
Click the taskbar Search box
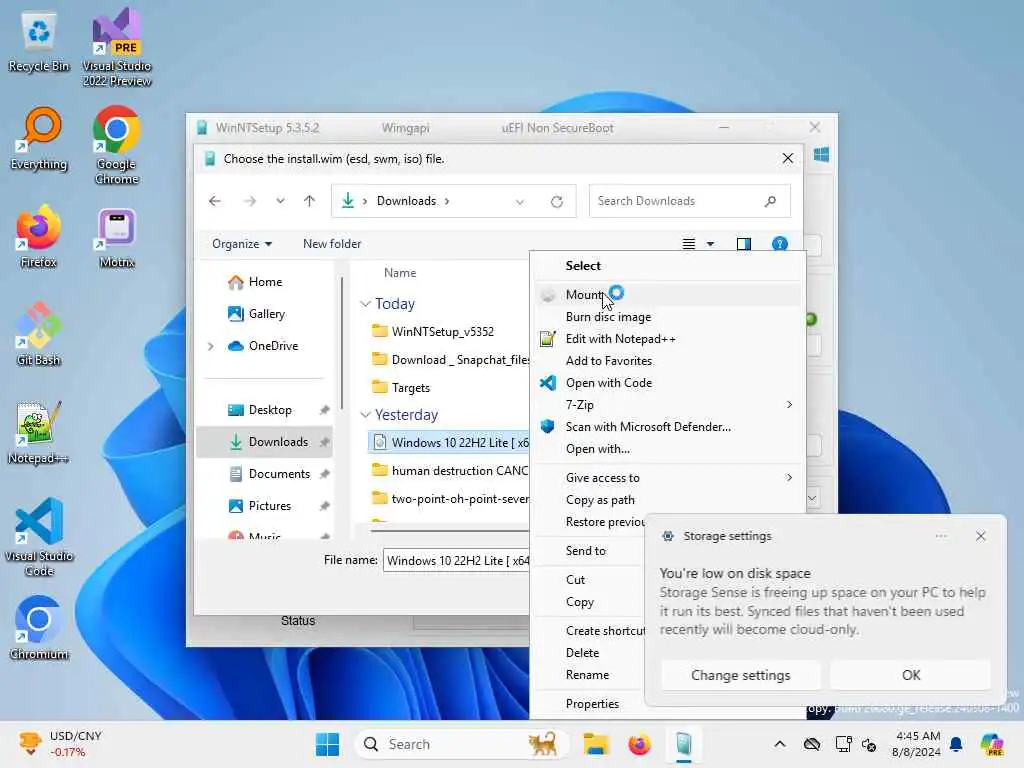(x=460, y=744)
